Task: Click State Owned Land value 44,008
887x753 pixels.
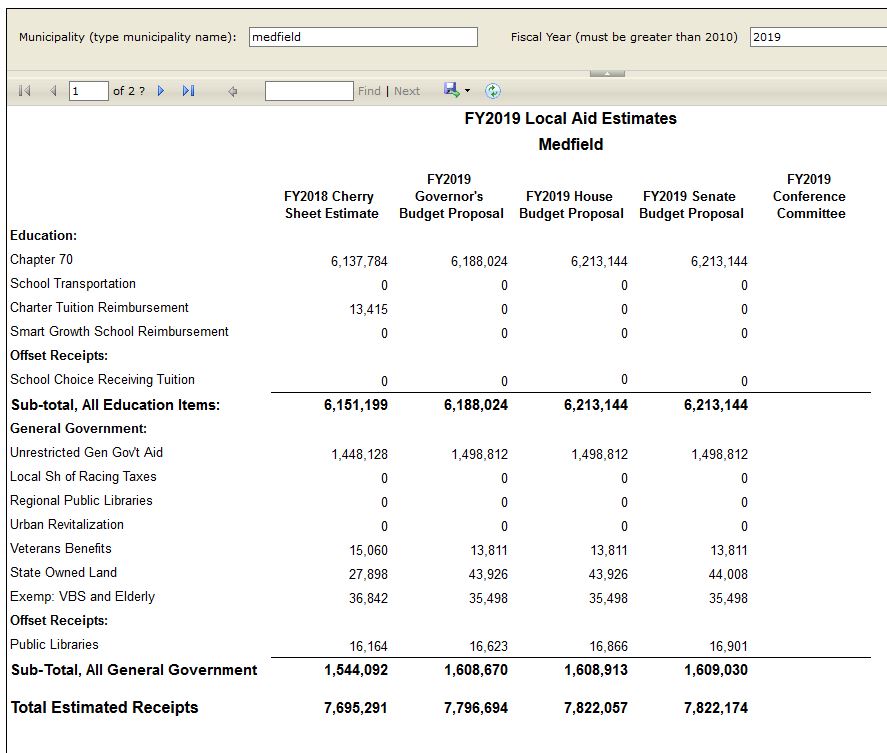Action: (x=728, y=575)
